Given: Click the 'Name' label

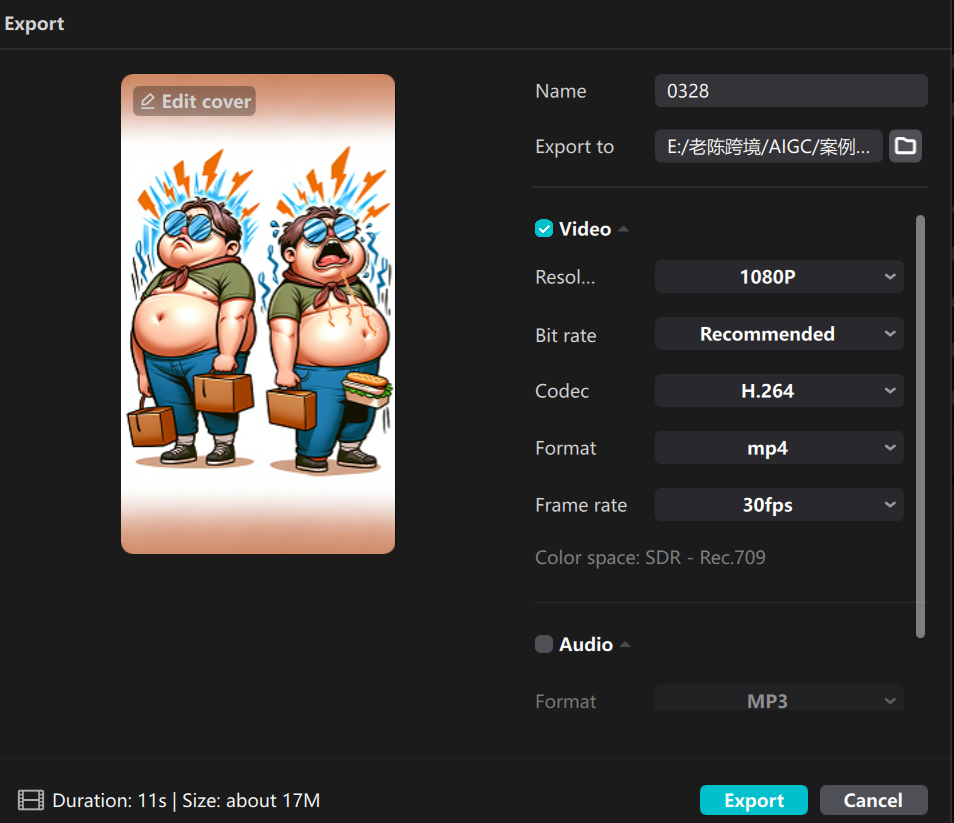Looking at the screenshot, I should 560,91.
